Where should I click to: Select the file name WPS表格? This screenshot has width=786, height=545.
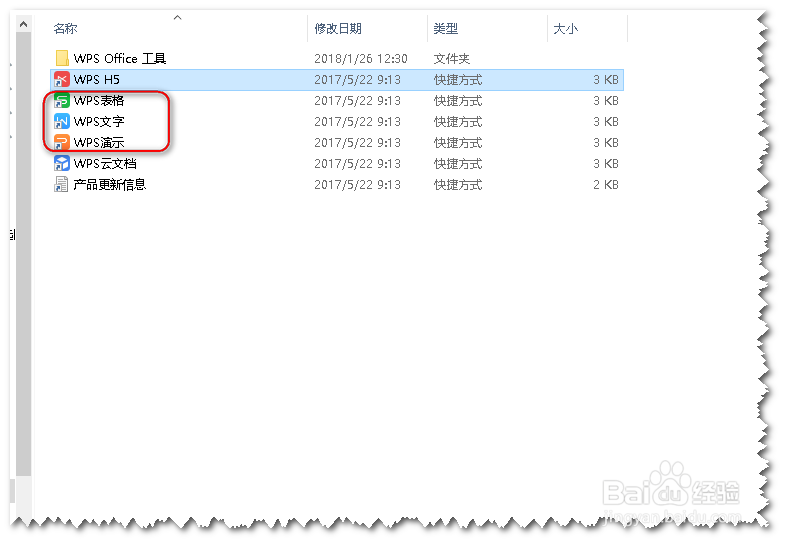click(99, 101)
